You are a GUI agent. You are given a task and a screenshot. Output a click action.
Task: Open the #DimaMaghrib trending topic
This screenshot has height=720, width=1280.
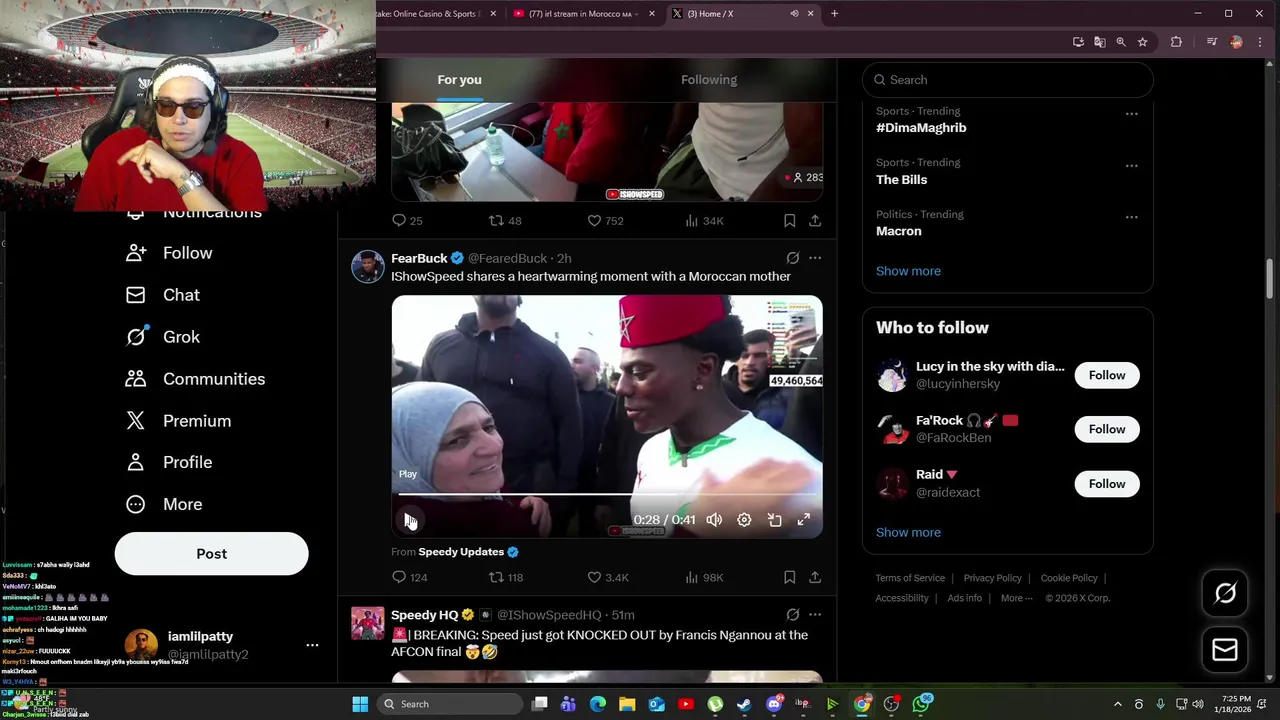pos(921,128)
